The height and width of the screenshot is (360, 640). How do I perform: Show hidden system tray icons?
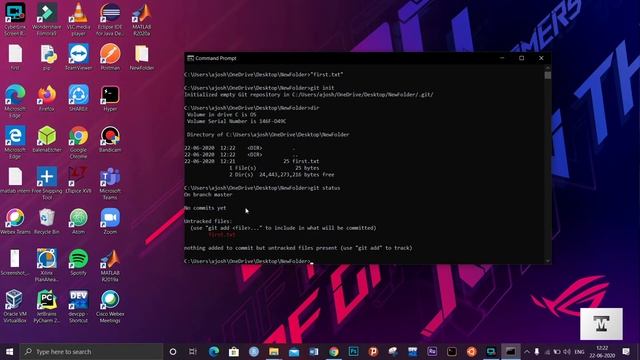tap(527, 351)
